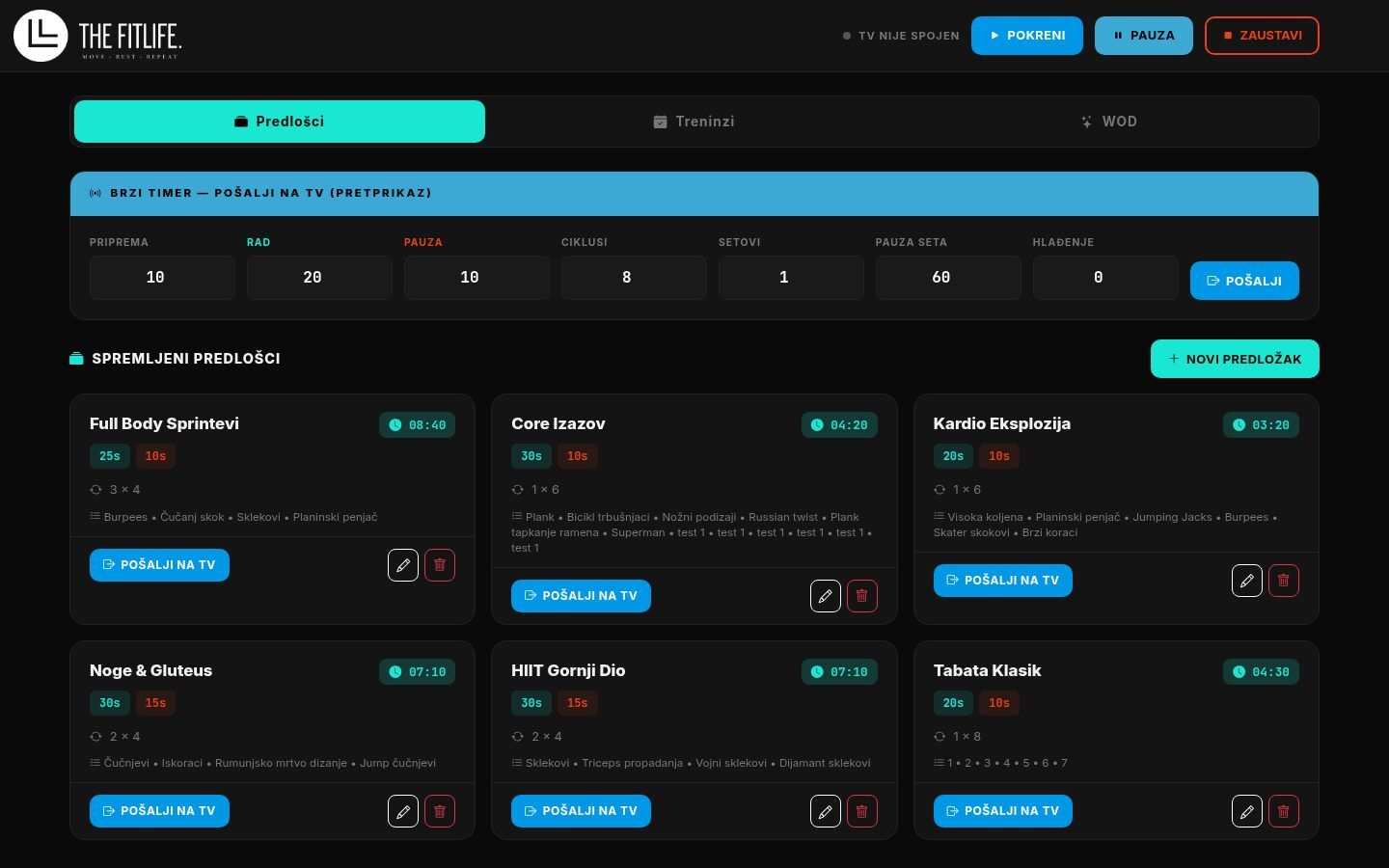This screenshot has width=1389, height=868.
Task: Delete the Kardio Eksplozija preset
Action: click(1284, 581)
